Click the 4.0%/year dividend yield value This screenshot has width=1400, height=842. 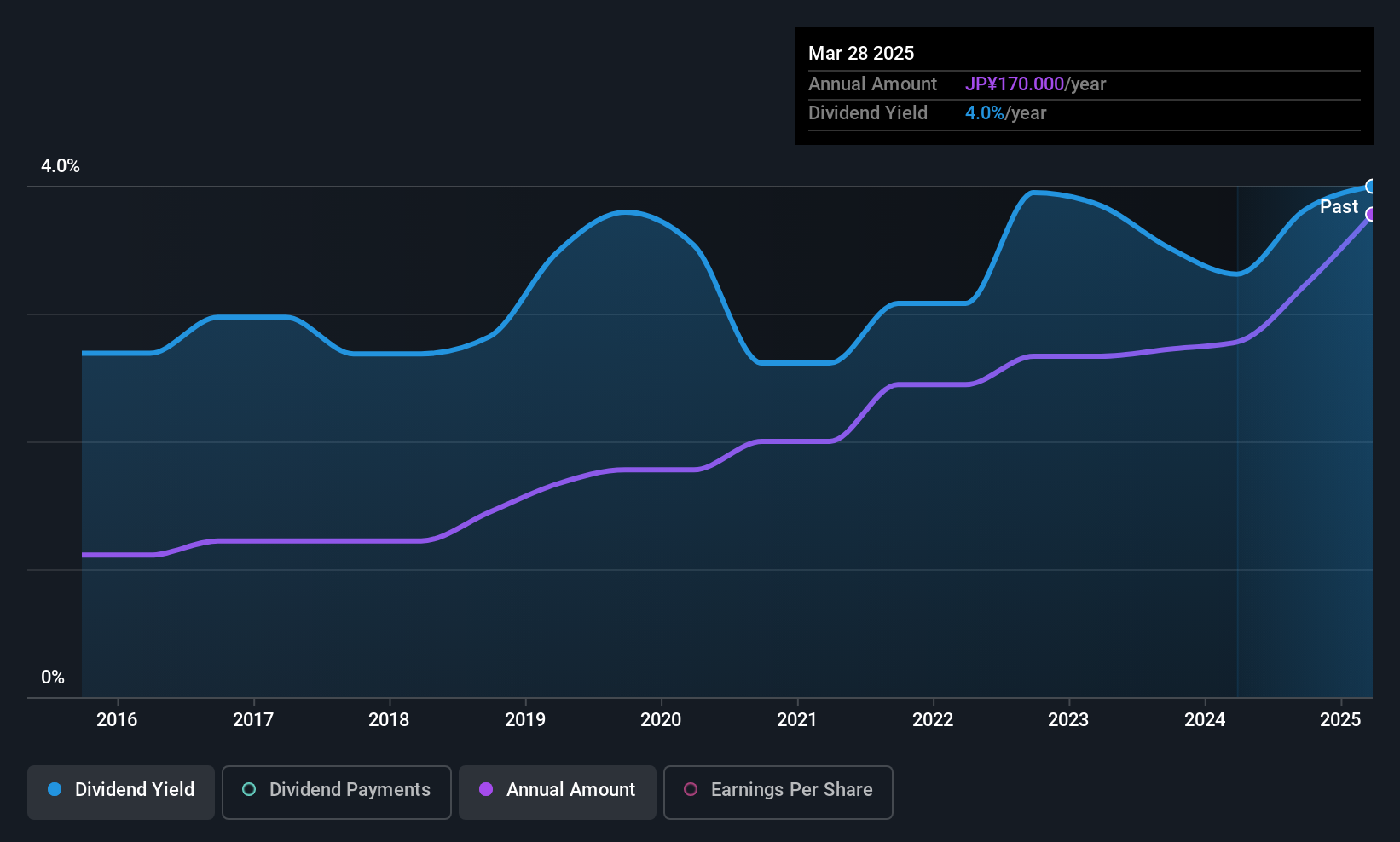click(1005, 113)
